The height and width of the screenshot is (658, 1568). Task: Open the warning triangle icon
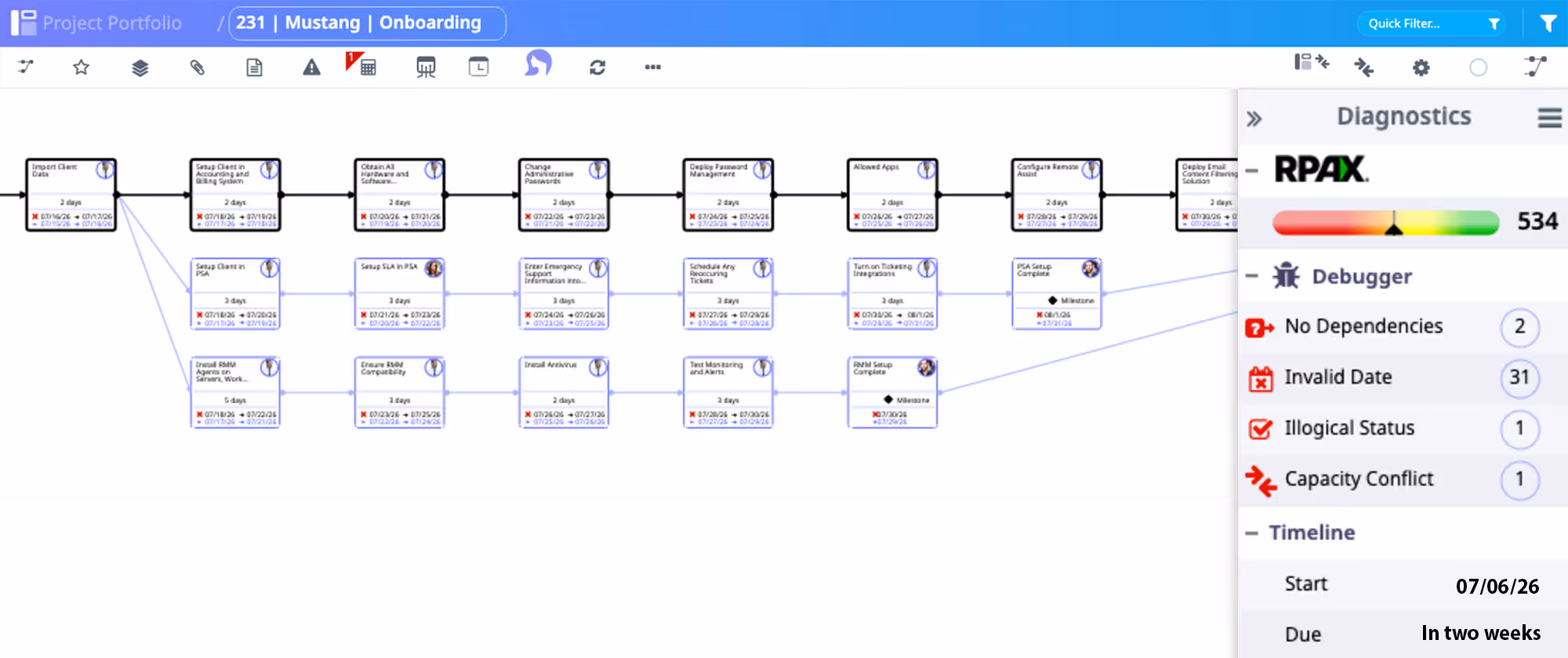tap(311, 67)
